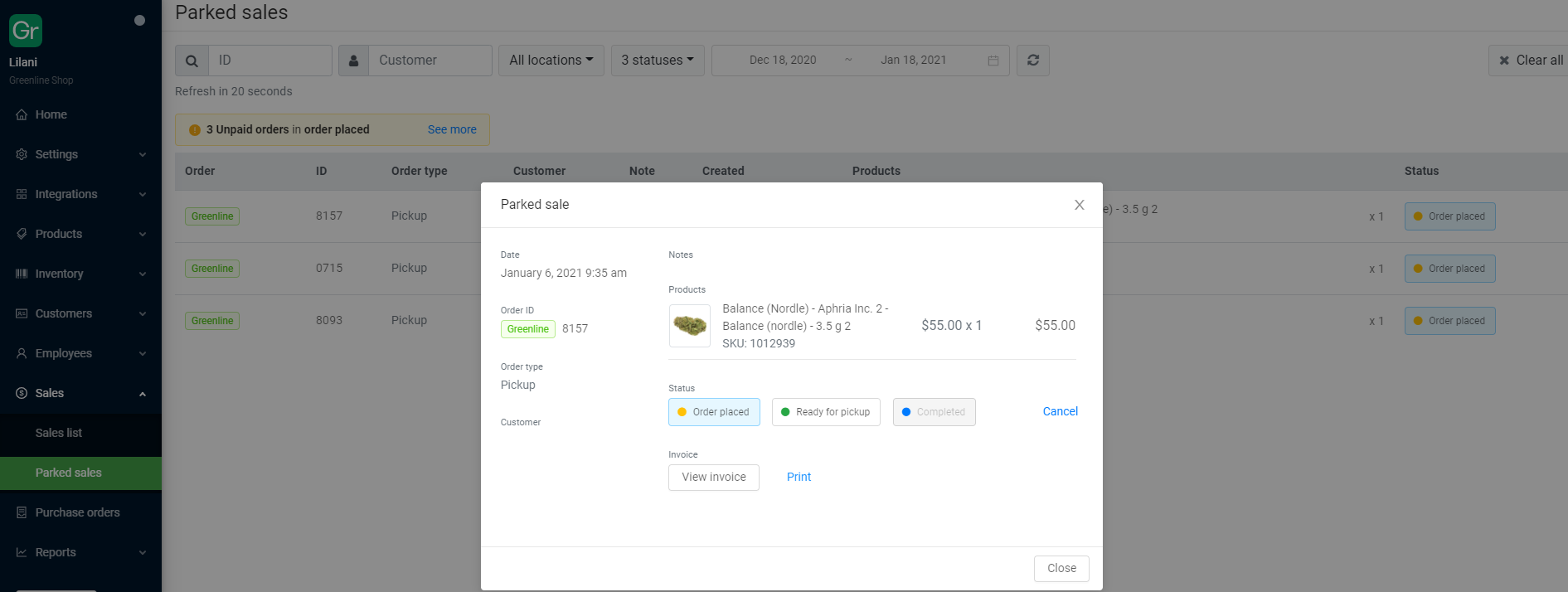Open Sales list in sidebar
1568x592 pixels.
click(x=59, y=433)
